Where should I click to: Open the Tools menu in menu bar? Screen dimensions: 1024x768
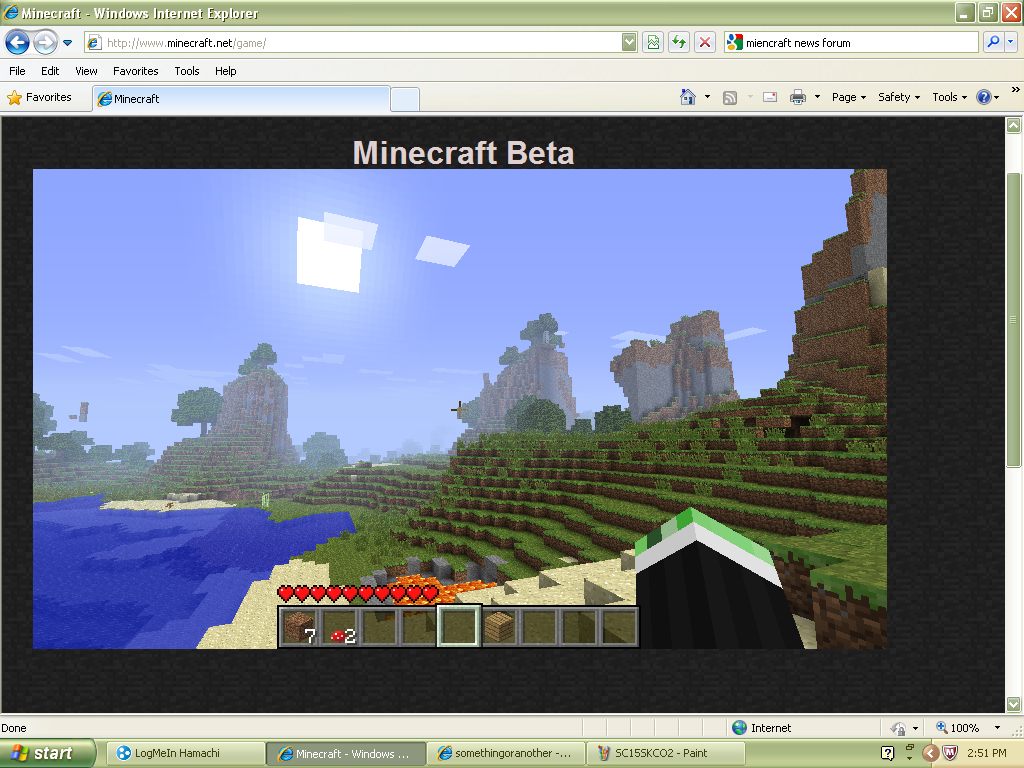(x=187, y=71)
